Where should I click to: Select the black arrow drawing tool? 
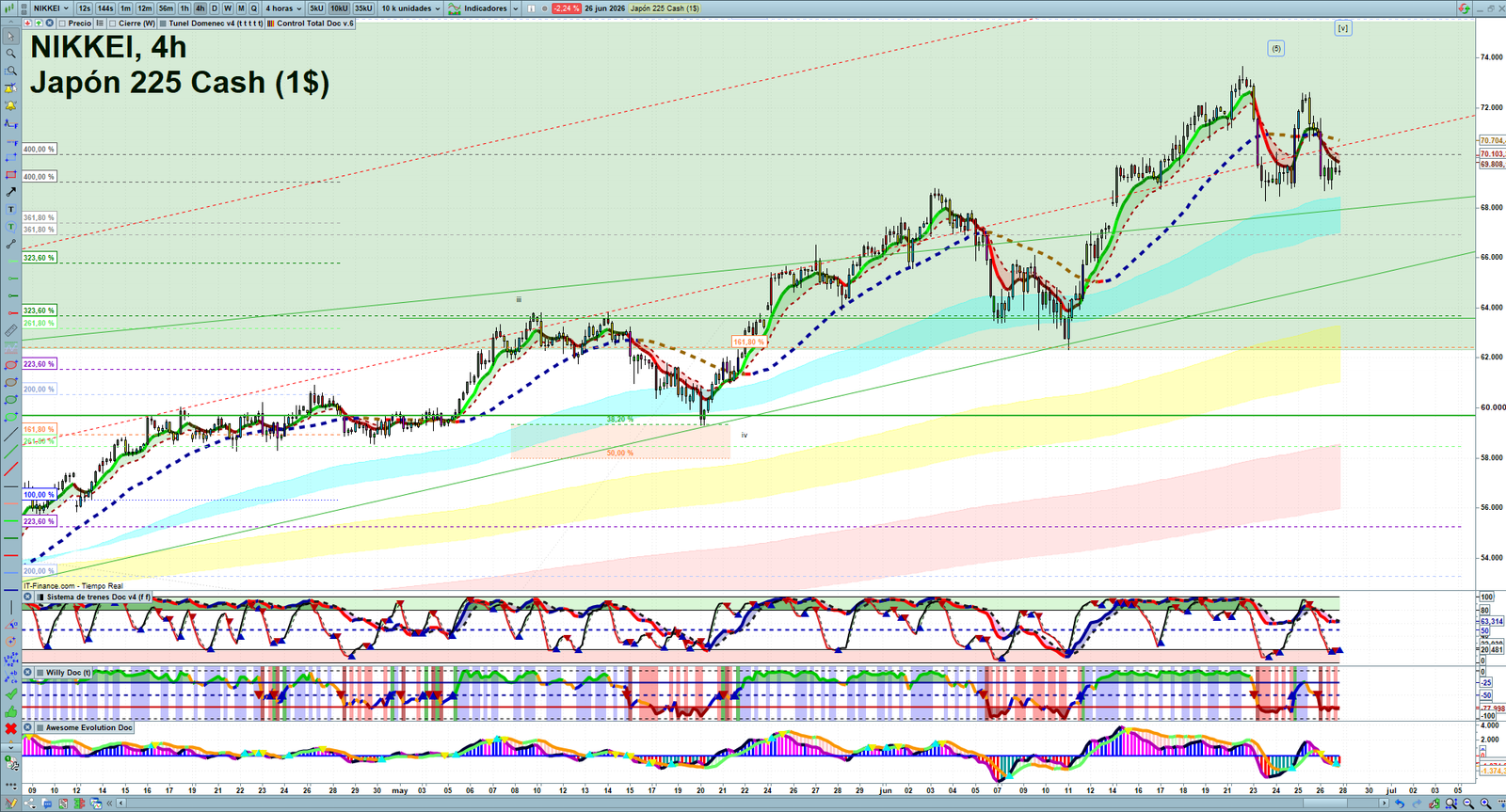(11, 191)
